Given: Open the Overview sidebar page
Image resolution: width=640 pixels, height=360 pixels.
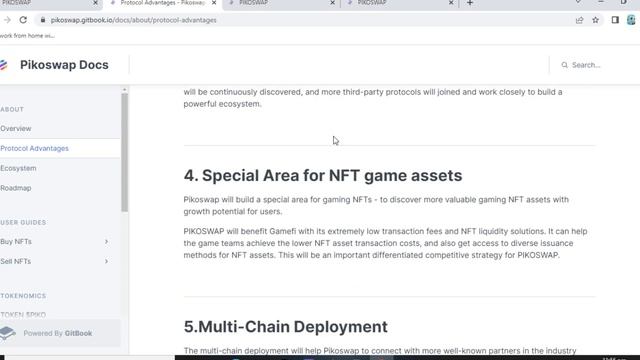Looking at the screenshot, I should [x=16, y=129].
